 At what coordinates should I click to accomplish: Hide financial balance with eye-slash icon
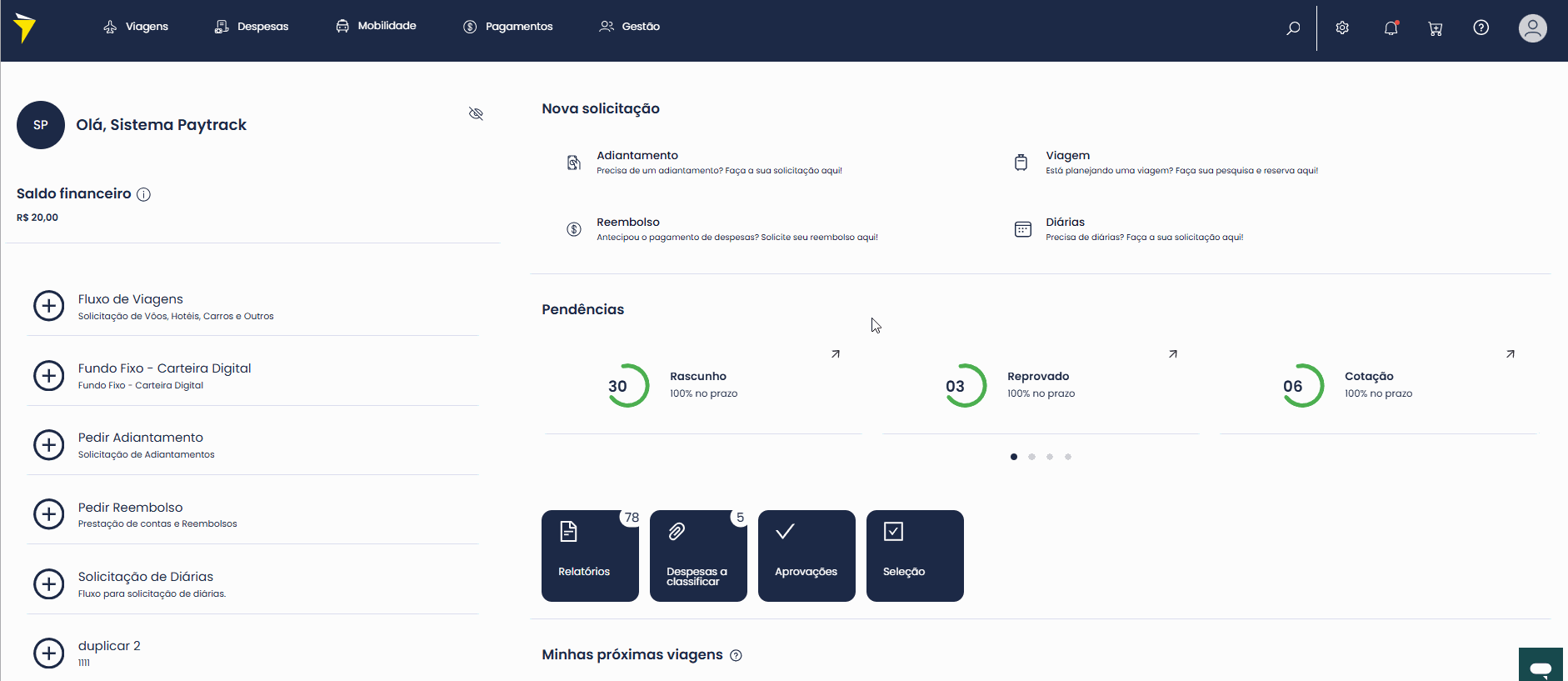476,113
